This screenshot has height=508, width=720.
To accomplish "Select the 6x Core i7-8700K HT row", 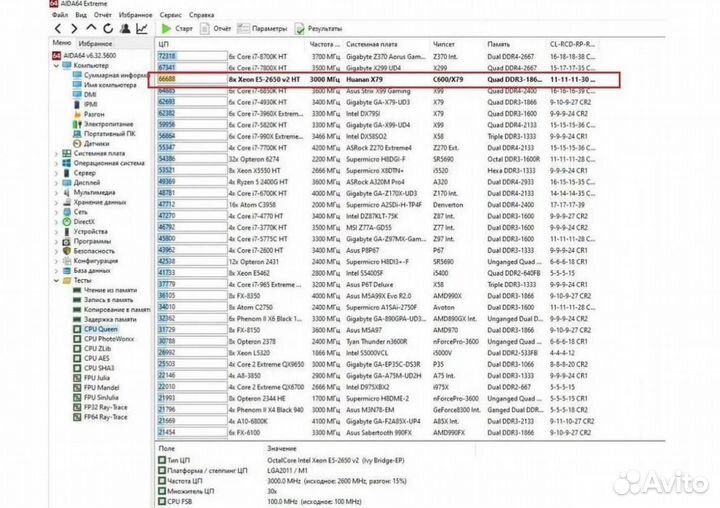I will coord(377,56).
